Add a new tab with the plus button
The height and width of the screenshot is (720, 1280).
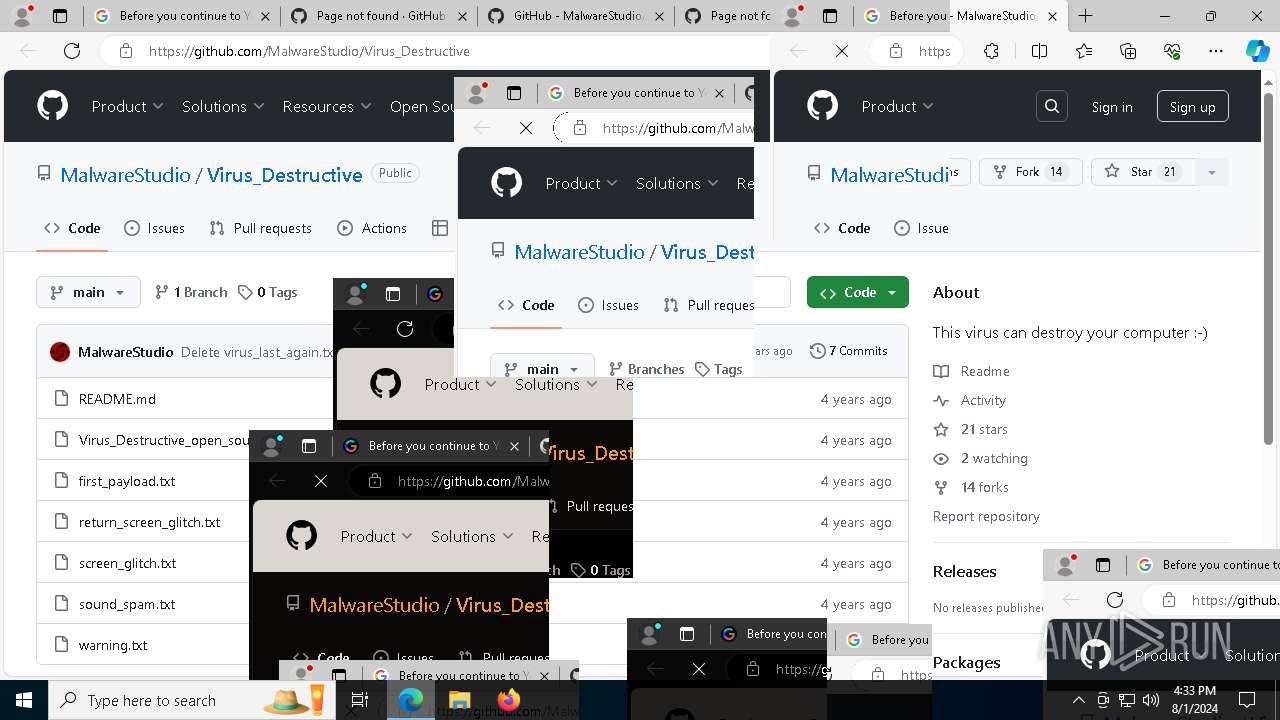coord(1086,16)
